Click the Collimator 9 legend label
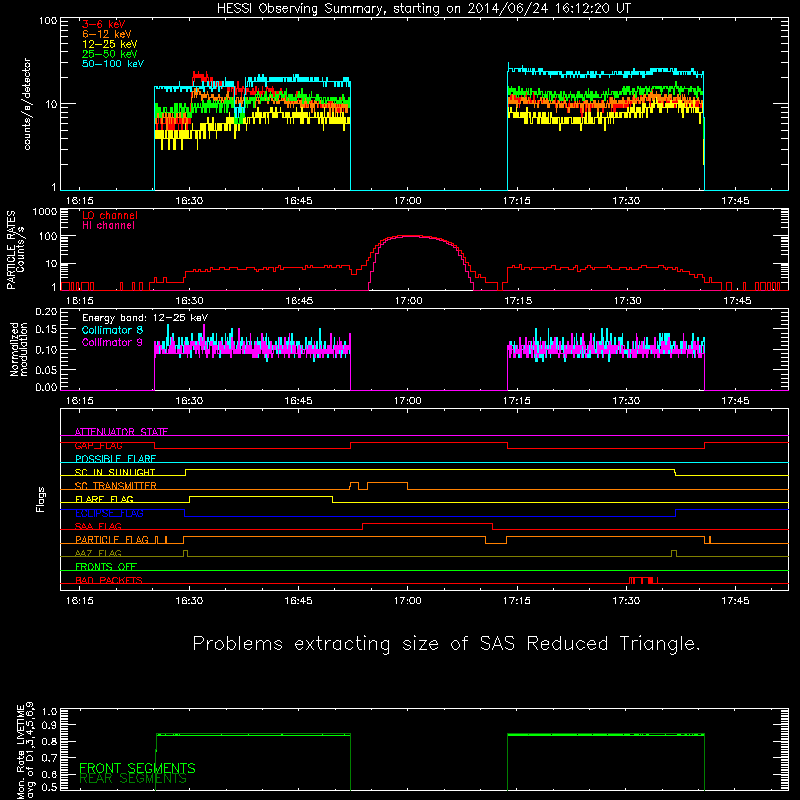The image size is (800, 800). tap(112, 342)
